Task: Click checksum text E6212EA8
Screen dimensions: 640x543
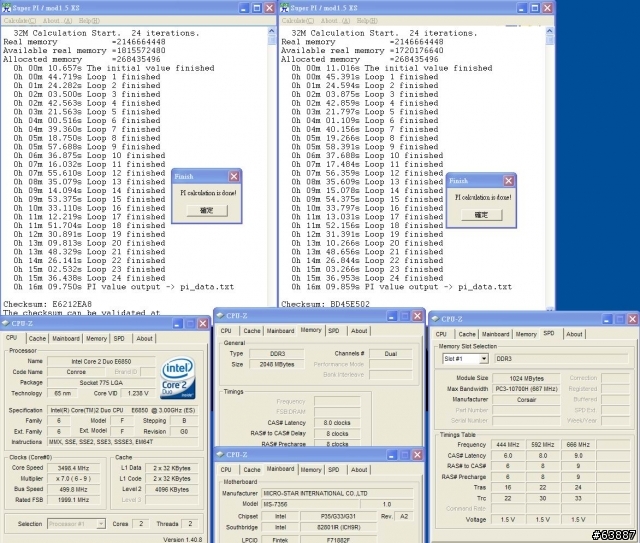Action: tap(72, 304)
